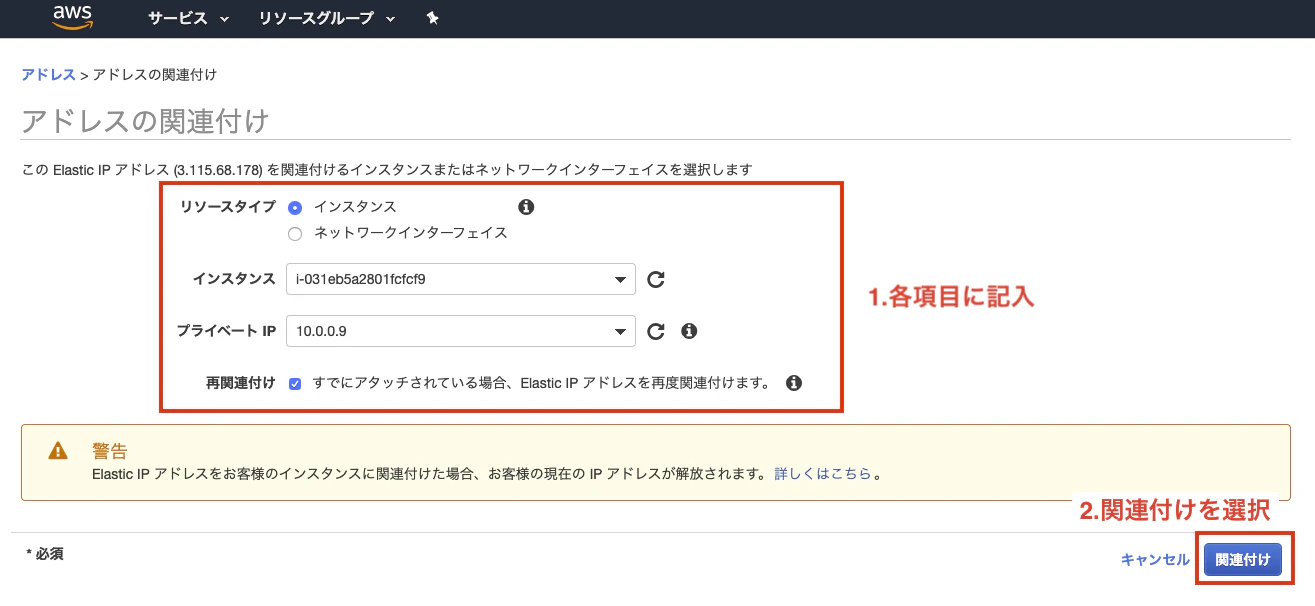1315x606 pixels.
Task: Click the アドレス breadcrumb link
Action: click(48, 75)
